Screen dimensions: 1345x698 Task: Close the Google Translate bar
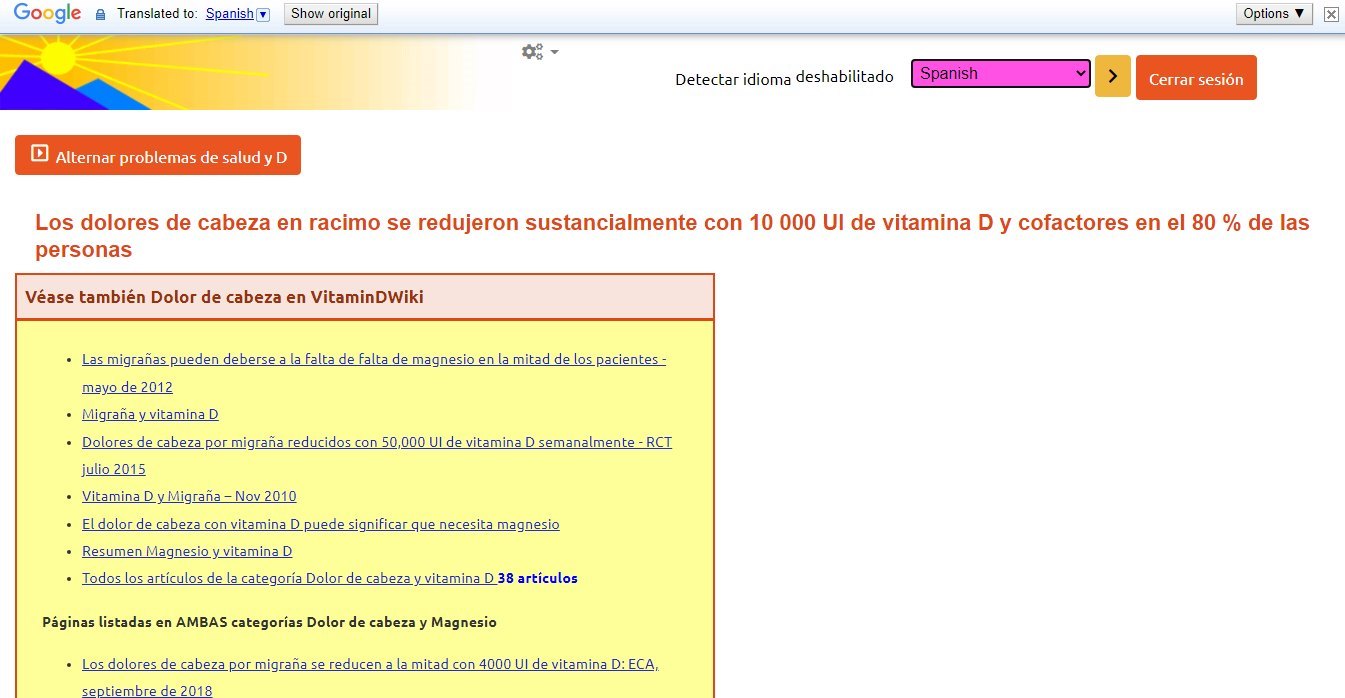[x=1330, y=14]
